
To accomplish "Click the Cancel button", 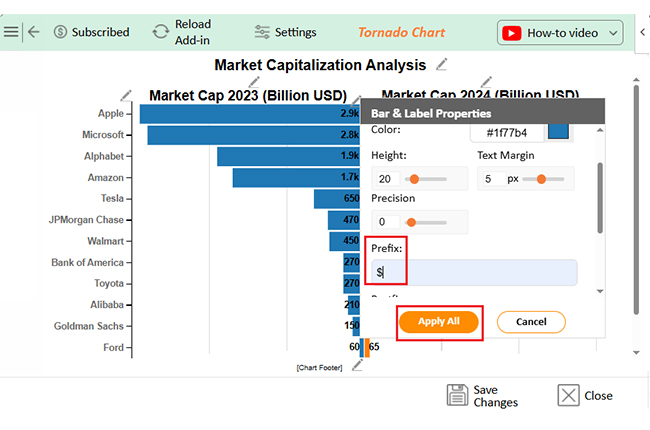I will 531,322.
